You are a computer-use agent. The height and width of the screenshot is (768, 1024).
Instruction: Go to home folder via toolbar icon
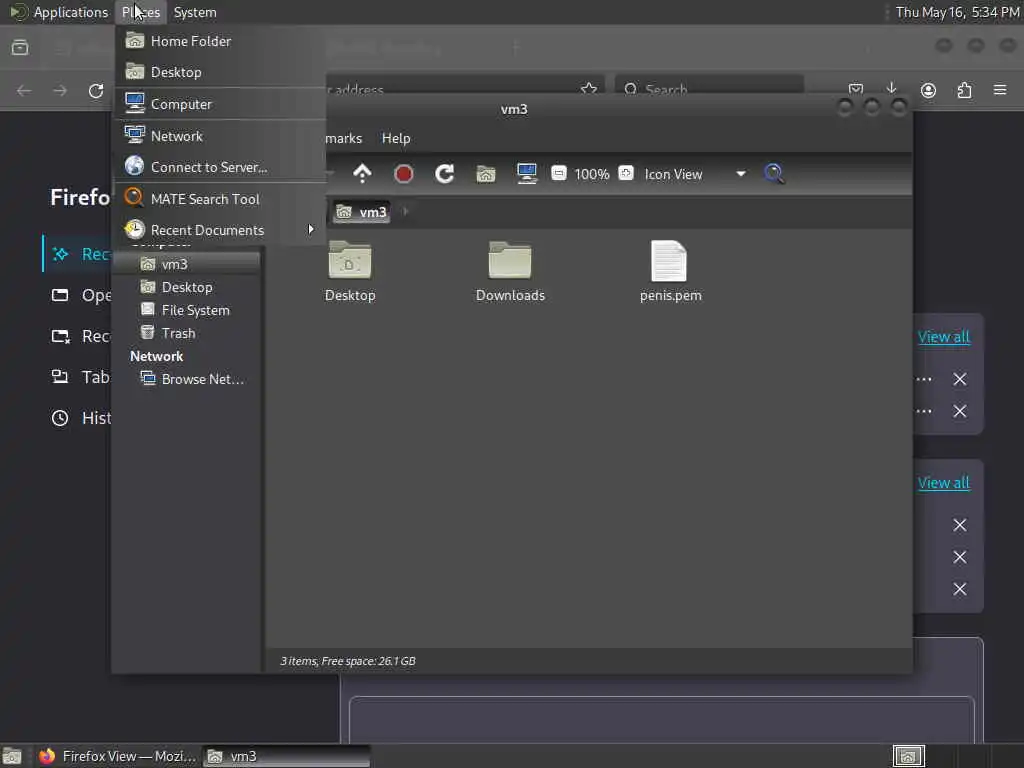(x=486, y=174)
